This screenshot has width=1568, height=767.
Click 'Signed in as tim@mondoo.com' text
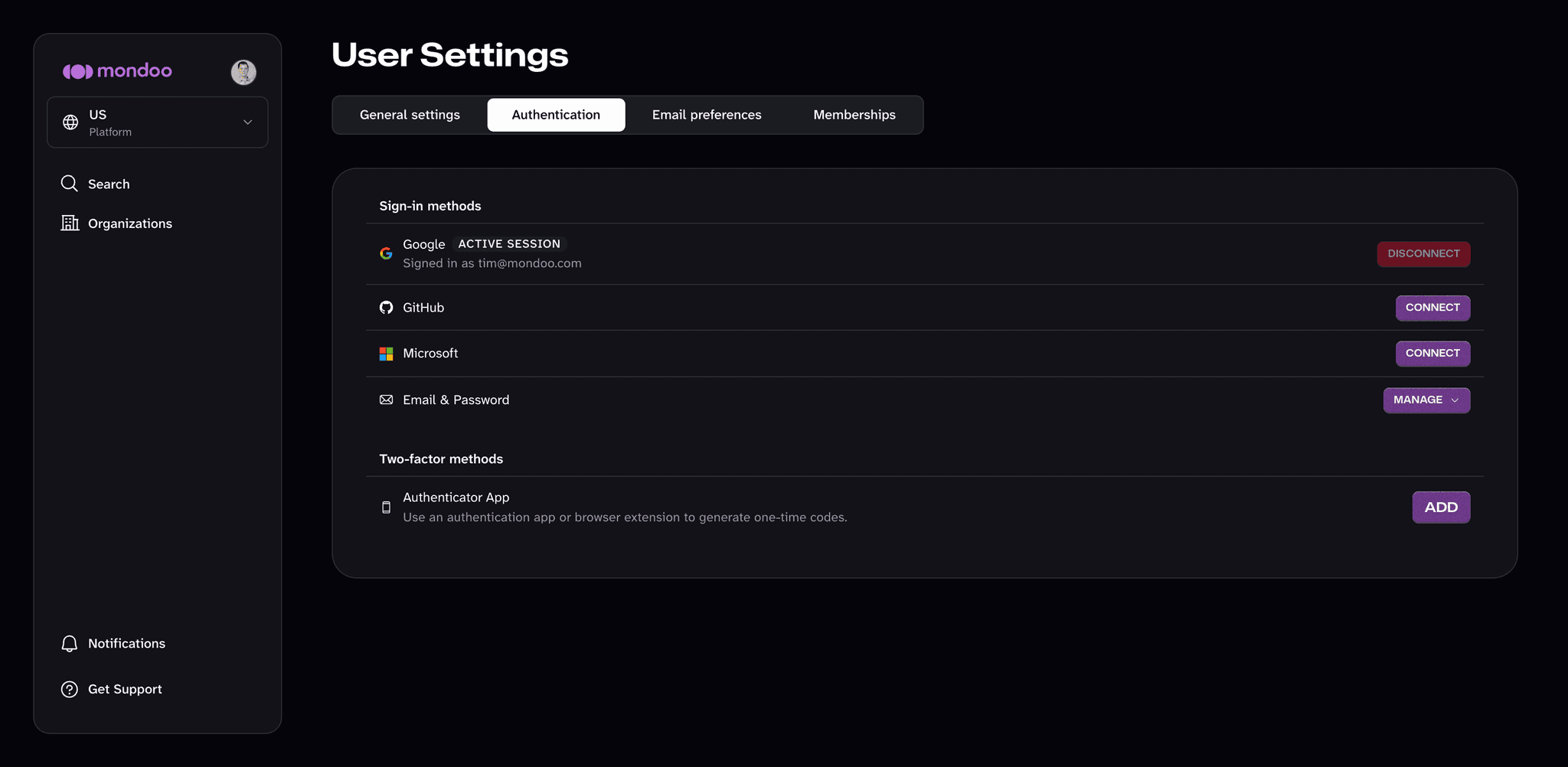pos(492,263)
